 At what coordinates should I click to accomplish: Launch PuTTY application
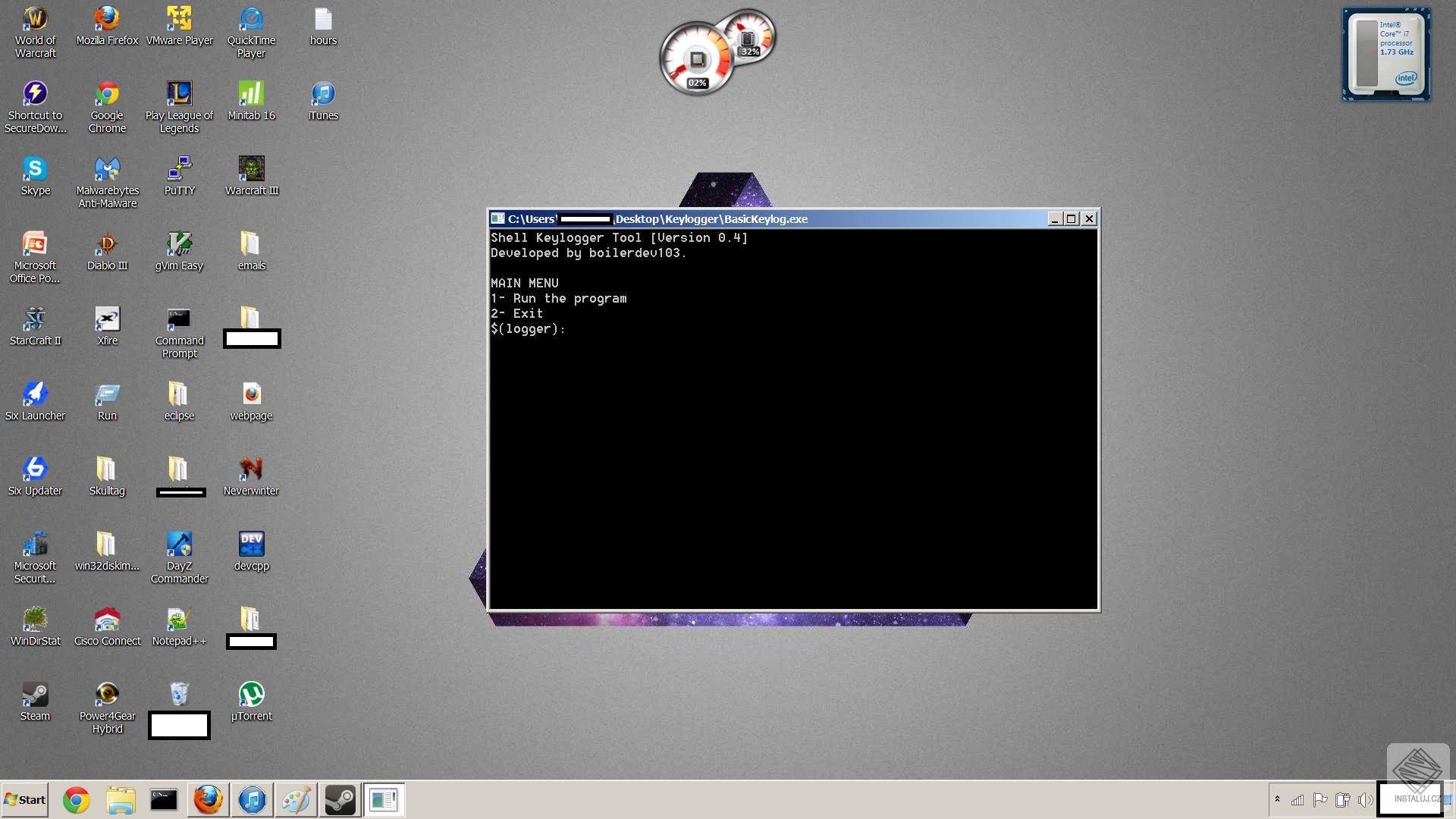[x=179, y=174]
